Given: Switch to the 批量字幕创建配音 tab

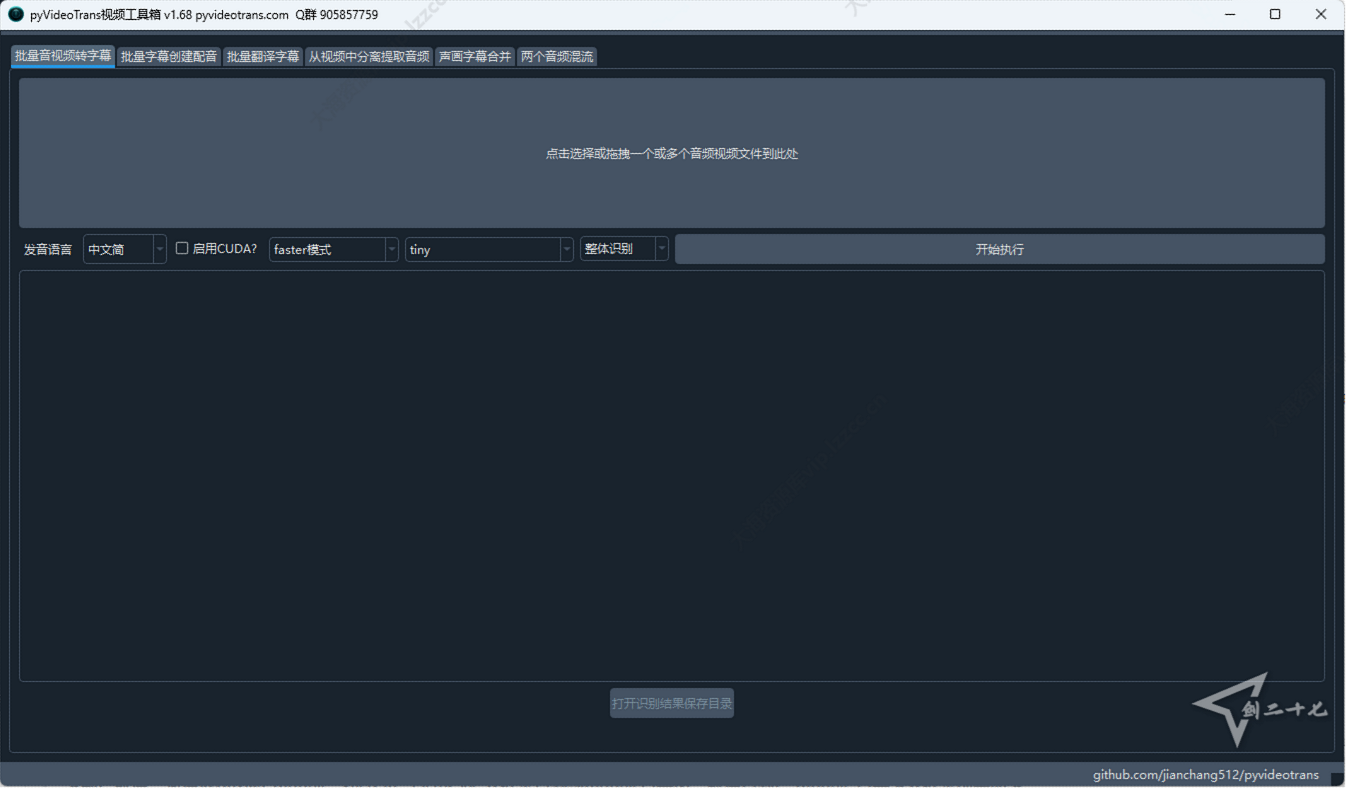Looking at the screenshot, I should coord(169,57).
